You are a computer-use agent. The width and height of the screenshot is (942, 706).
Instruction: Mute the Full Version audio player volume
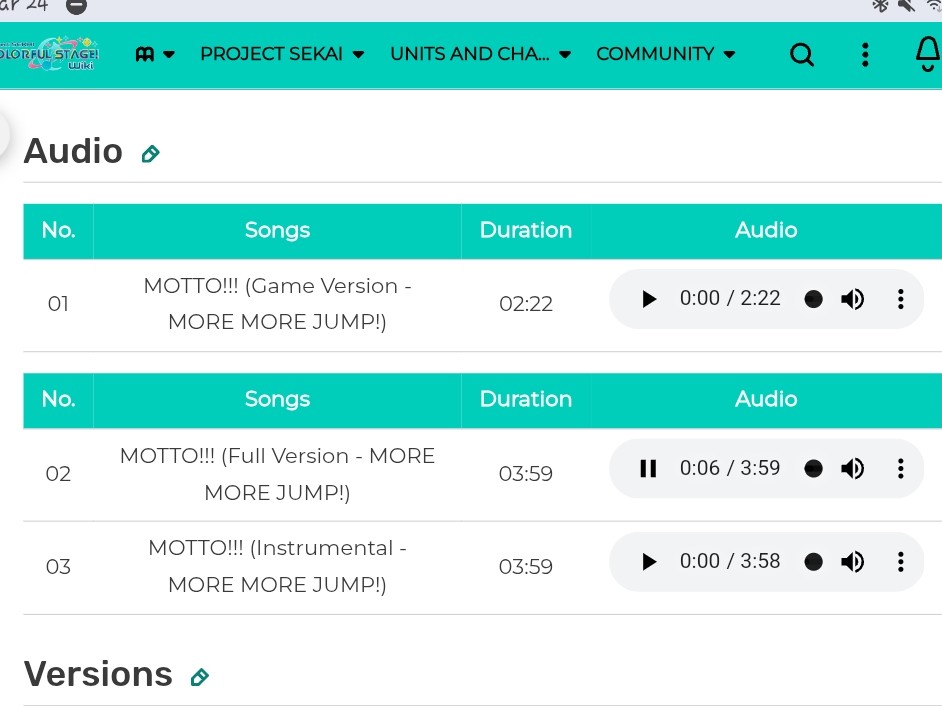pyautogui.click(x=852, y=468)
